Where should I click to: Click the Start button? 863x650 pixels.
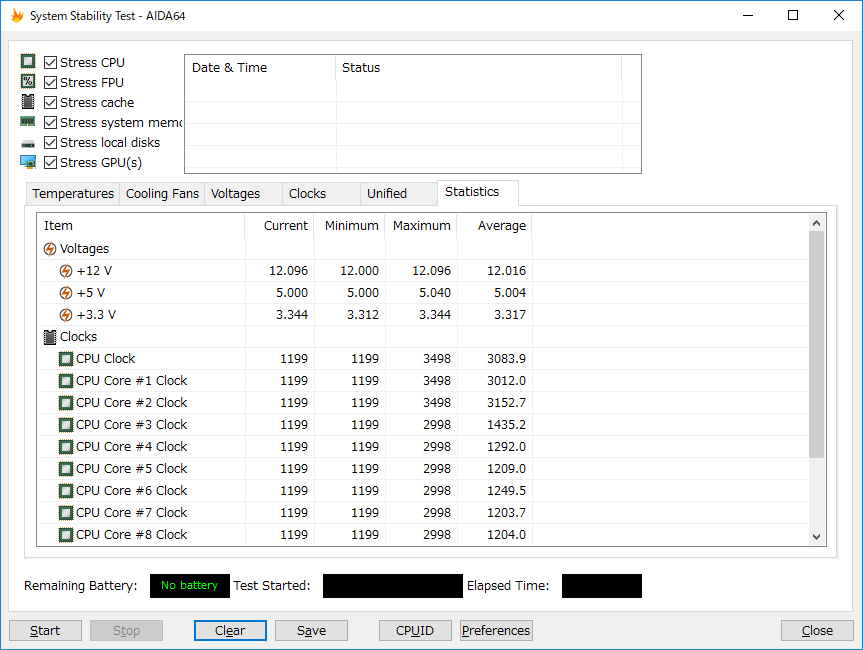pyautogui.click(x=46, y=631)
